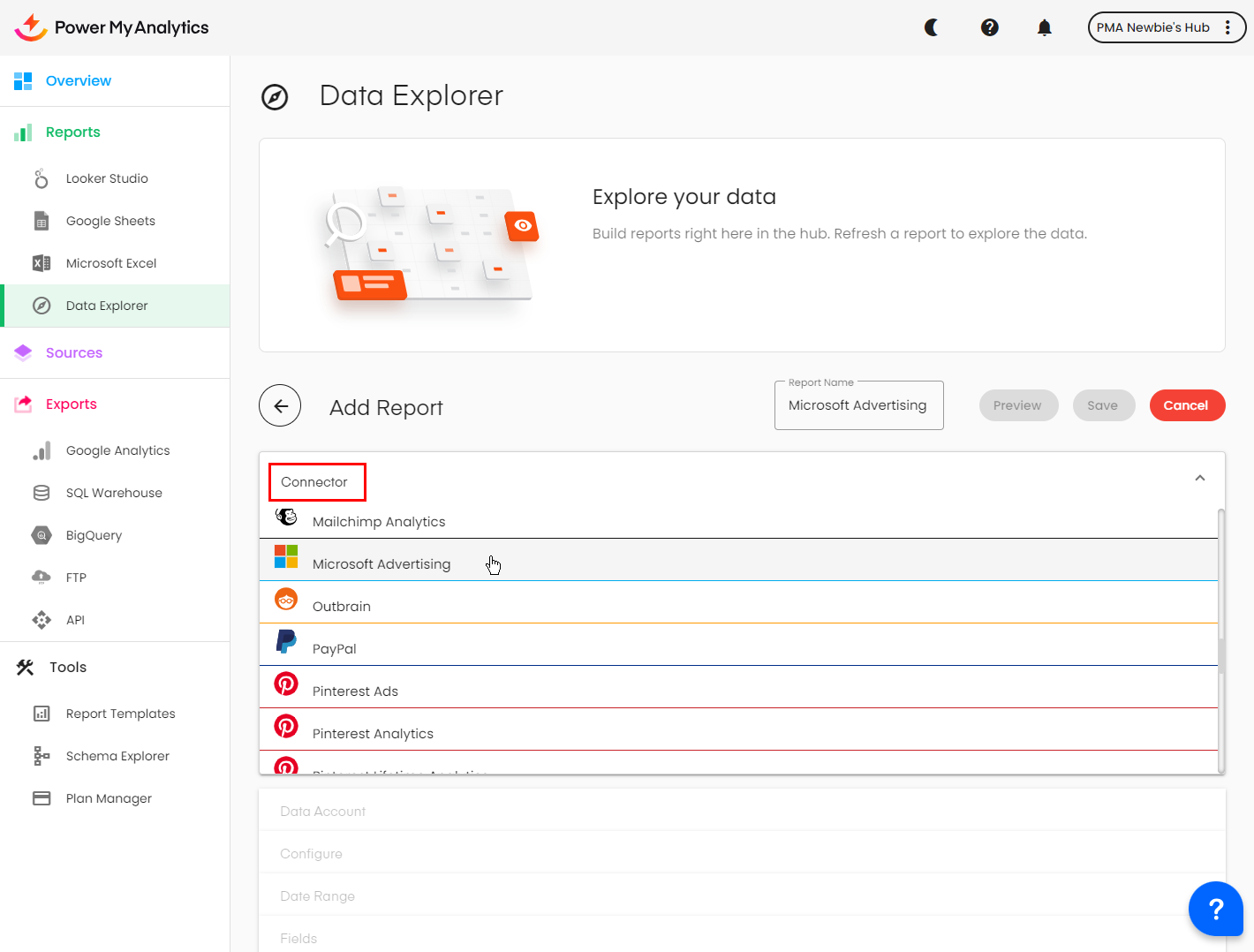This screenshot has width=1254, height=952.
Task: Open the BigQuery export icon
Action: (42, 535)
